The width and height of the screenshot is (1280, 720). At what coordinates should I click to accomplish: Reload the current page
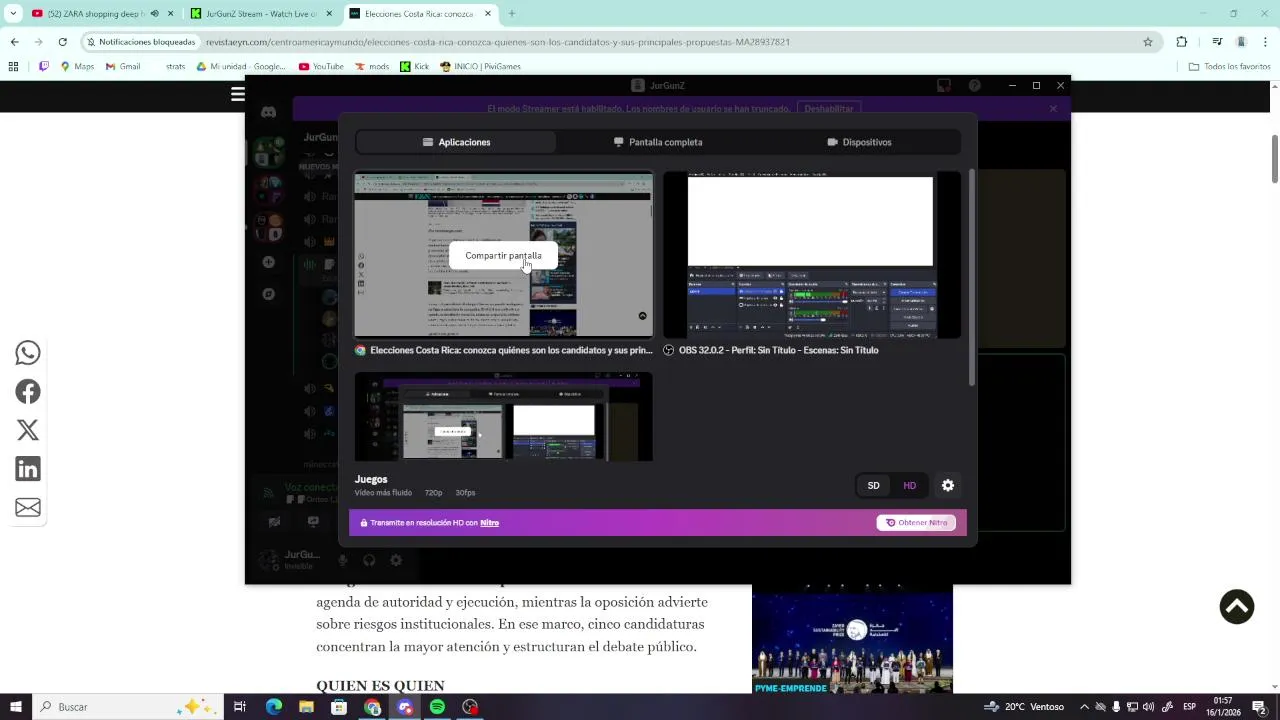(62, 42)
